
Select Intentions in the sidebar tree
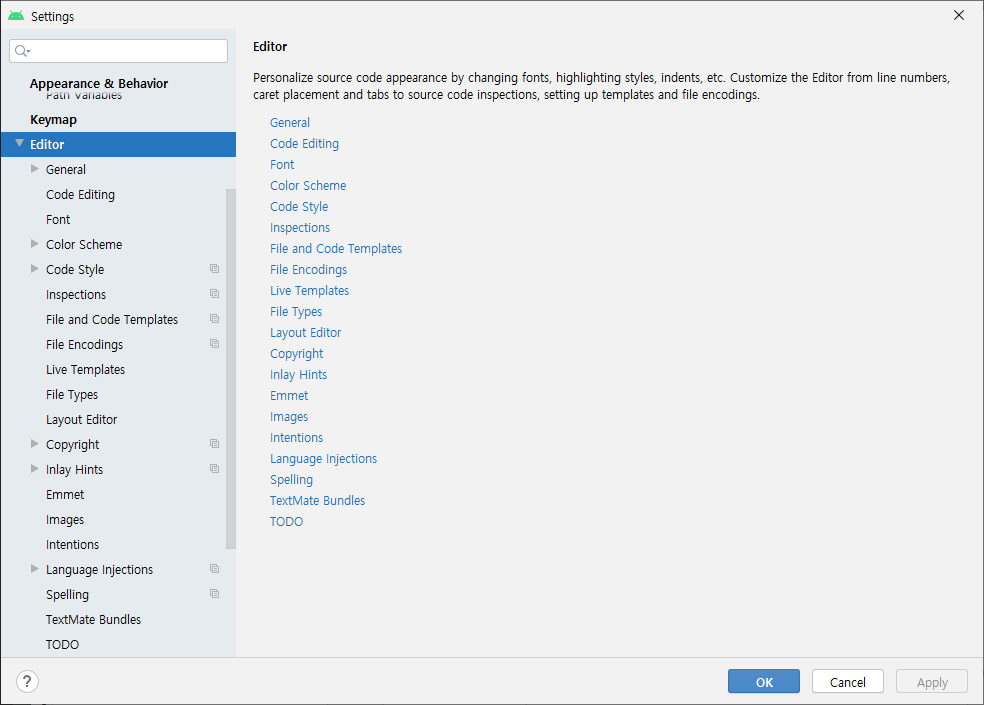(72, 545)
